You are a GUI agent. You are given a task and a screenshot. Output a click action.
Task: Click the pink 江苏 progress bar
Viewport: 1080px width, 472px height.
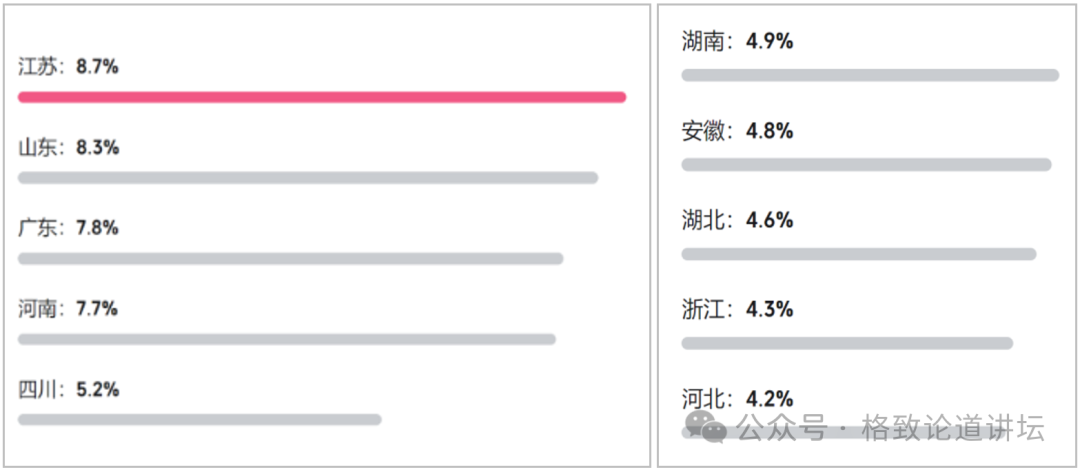[x=322, y=97]
